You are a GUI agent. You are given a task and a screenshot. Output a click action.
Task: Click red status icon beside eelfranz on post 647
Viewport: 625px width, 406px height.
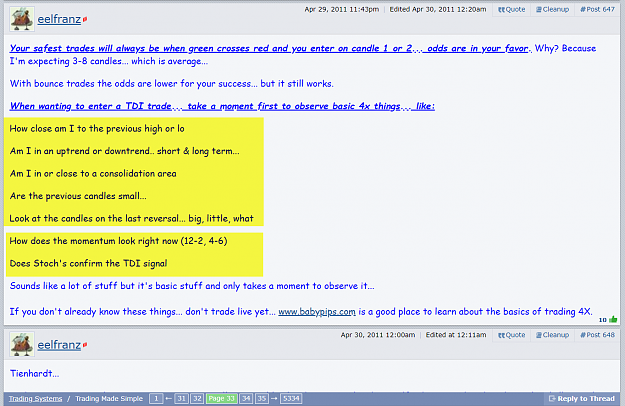[x=85, y=19]
